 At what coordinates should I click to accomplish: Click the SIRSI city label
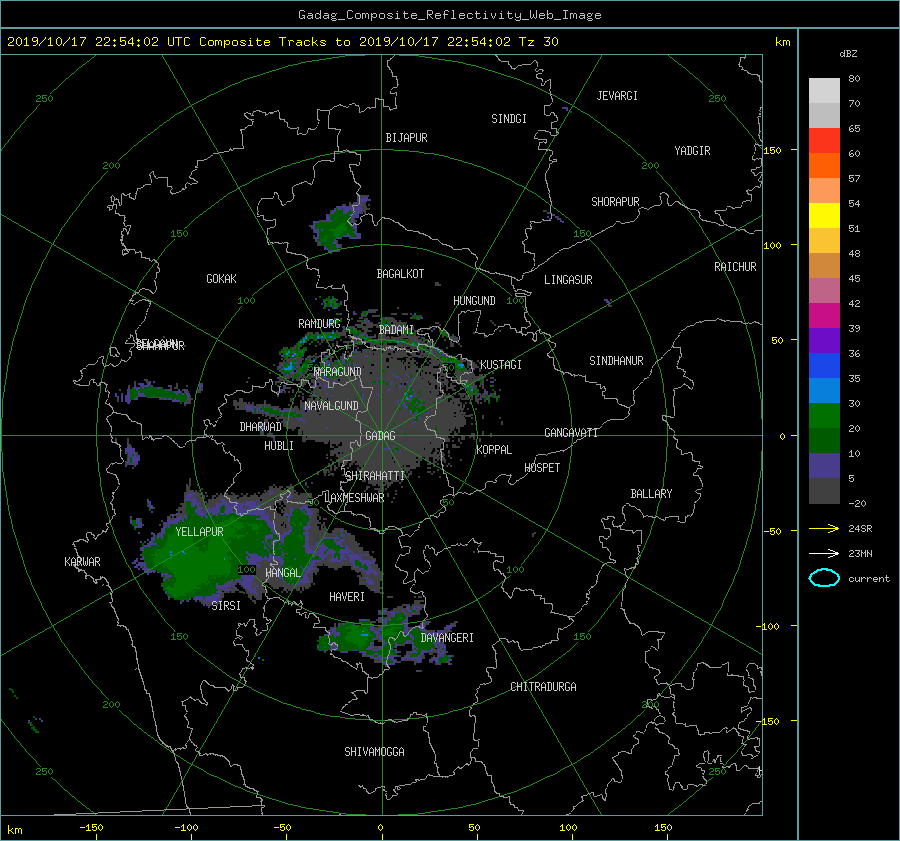pos(226,606)
